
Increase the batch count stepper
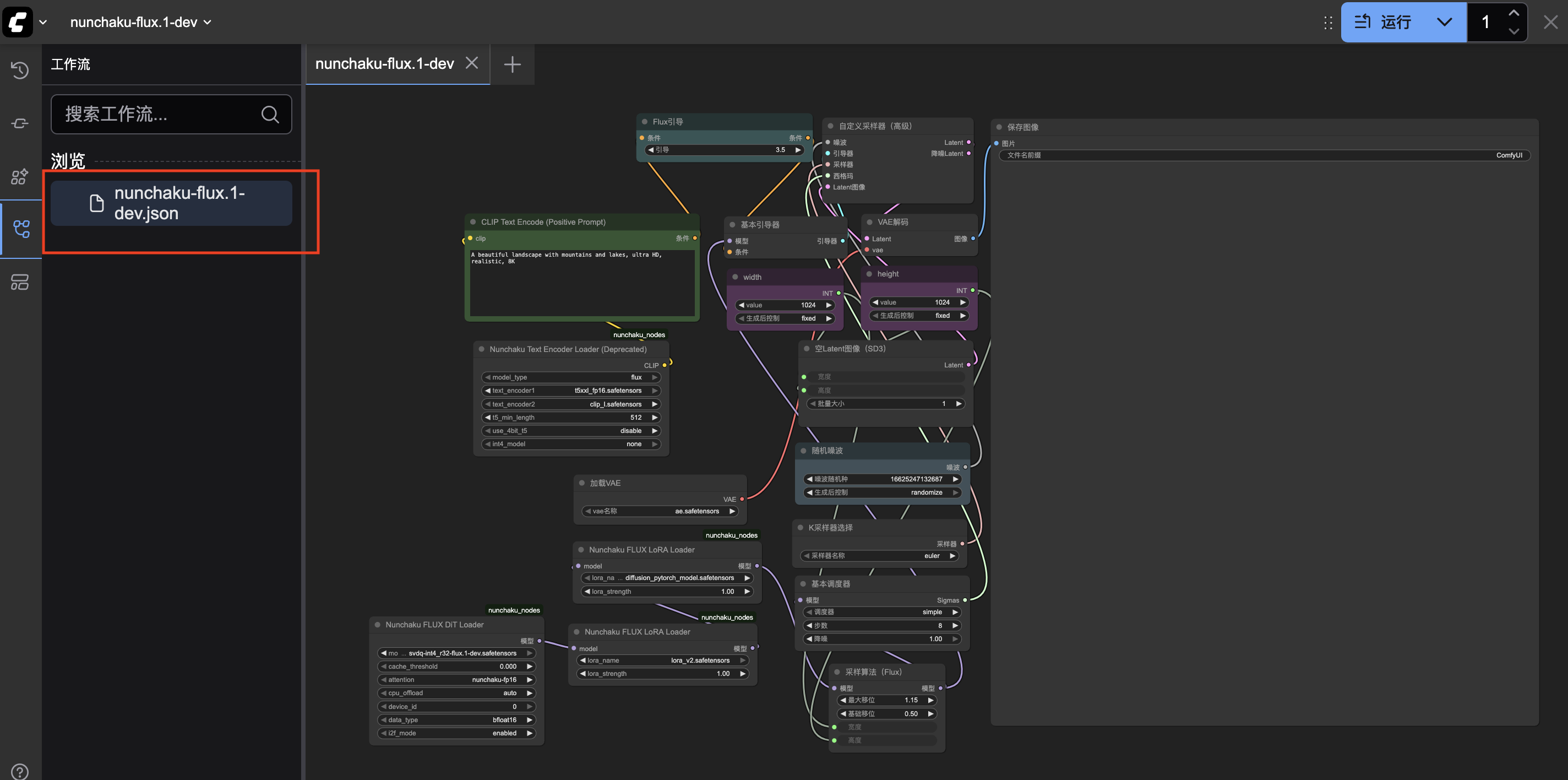1513,13
